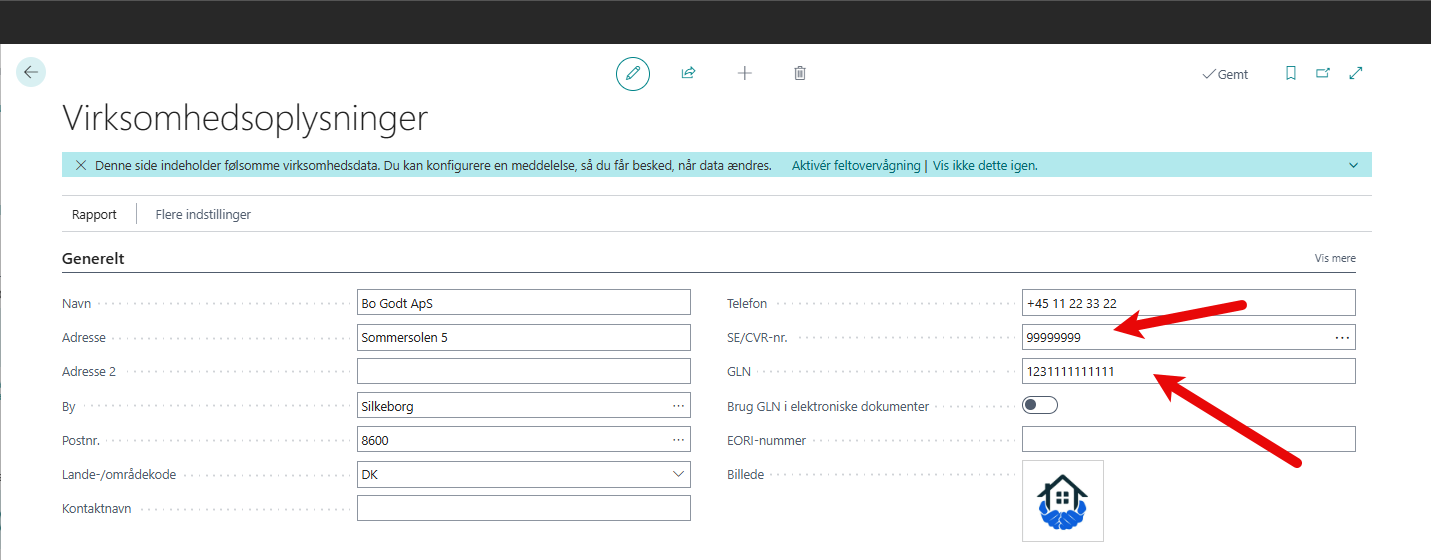
Task: Open Flere indstillinger menu
Action: coord(203,214)
